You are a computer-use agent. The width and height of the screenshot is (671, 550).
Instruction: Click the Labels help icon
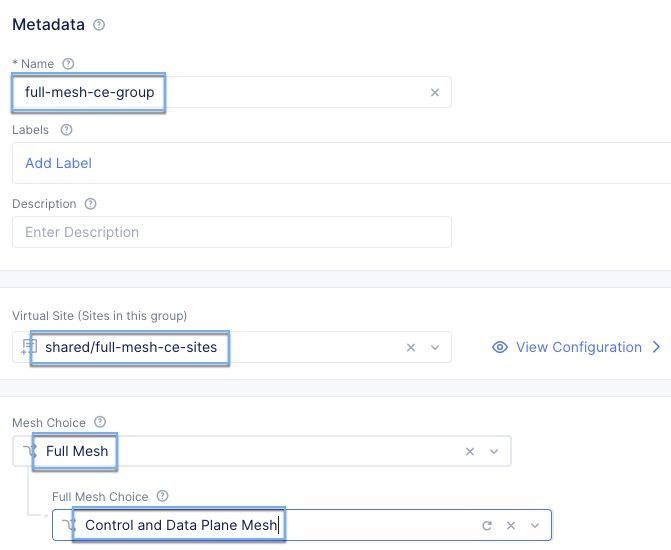pyautogui.click(x=67, y=130)
